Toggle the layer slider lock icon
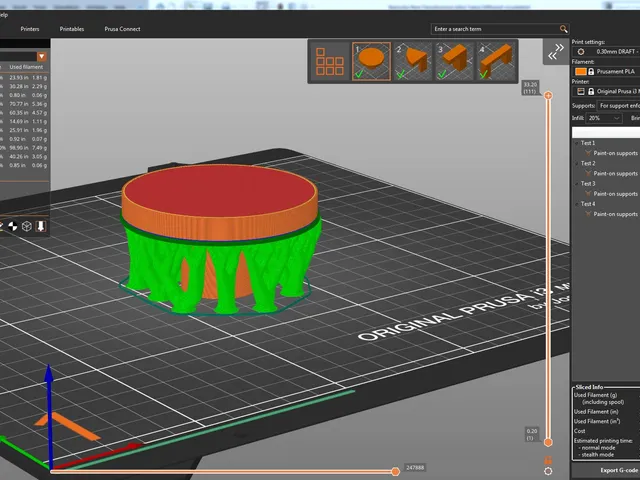This screenshot has height=480, width=640. tap(548, 460)
